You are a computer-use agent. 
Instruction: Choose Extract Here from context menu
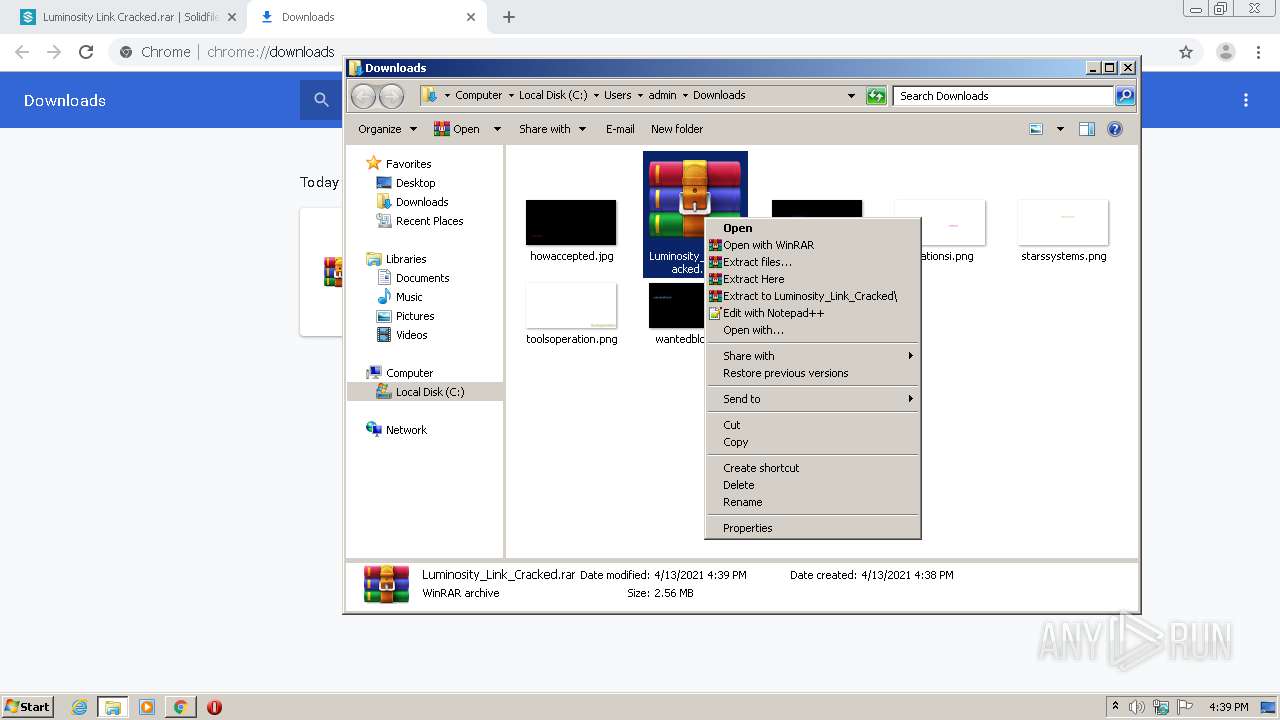coord(812,279)
